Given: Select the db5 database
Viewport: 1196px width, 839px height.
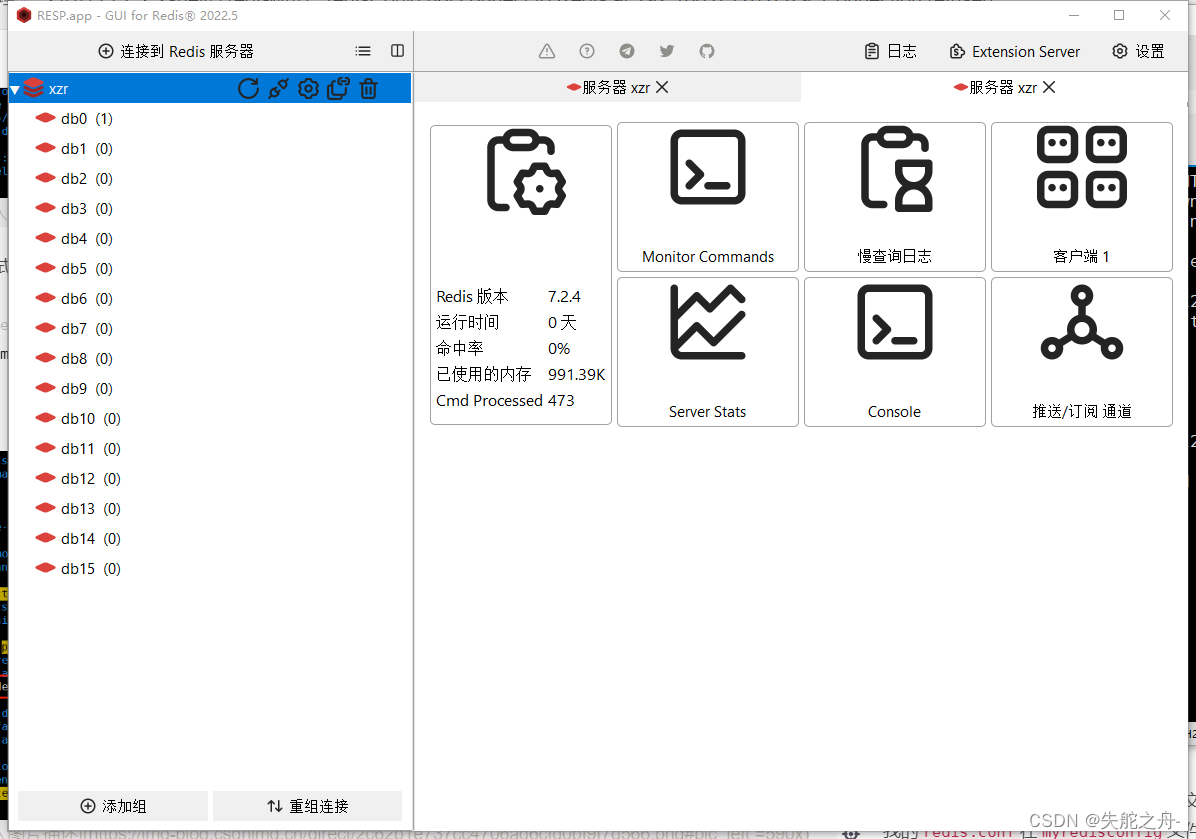Looking at the screenshot, I should click(x=75, y=268).
